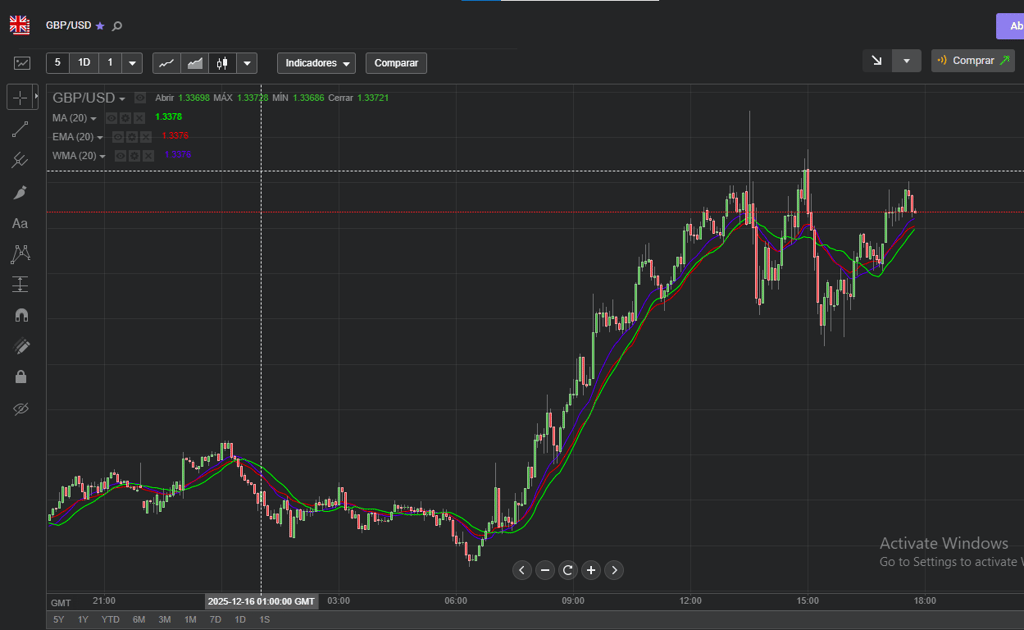Viewport: 1024px width, 630px height.
Task: Open the EMA (20) indicator dropdown
Action: (x=100, y=137)
